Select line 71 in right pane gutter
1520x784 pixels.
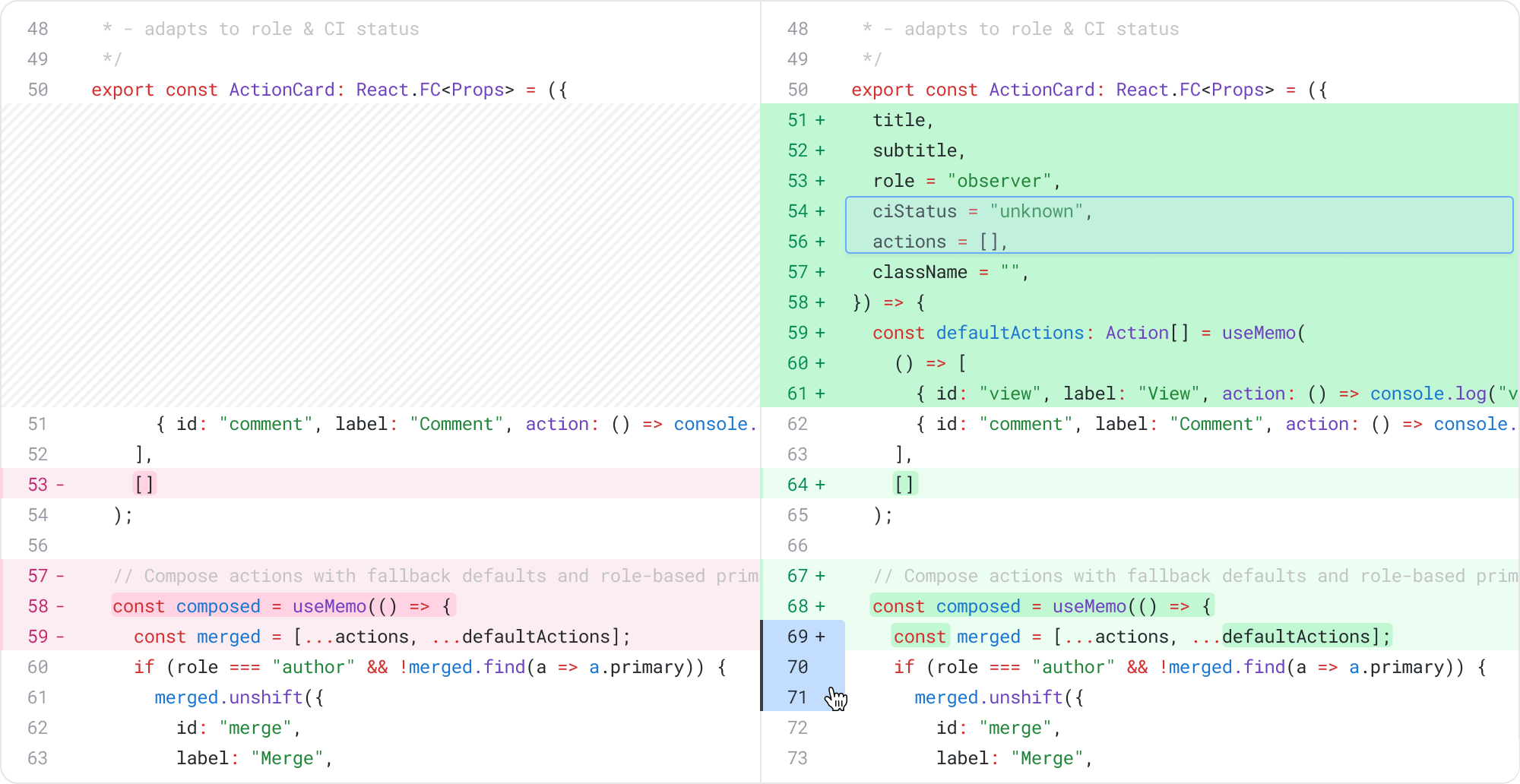point(804,697)
